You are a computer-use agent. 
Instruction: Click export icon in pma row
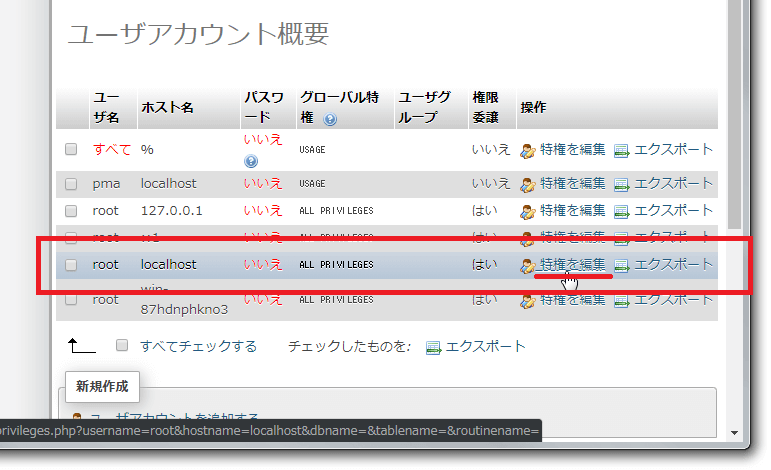[x=621, y=184]
